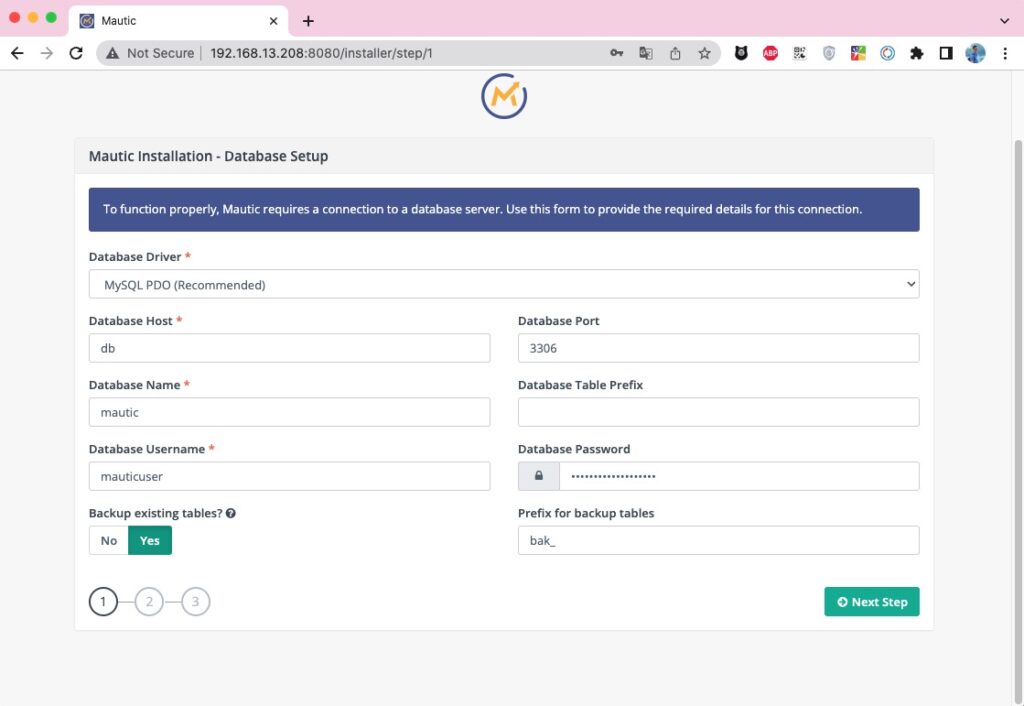Click the Next Step button

tap(872, 602)
